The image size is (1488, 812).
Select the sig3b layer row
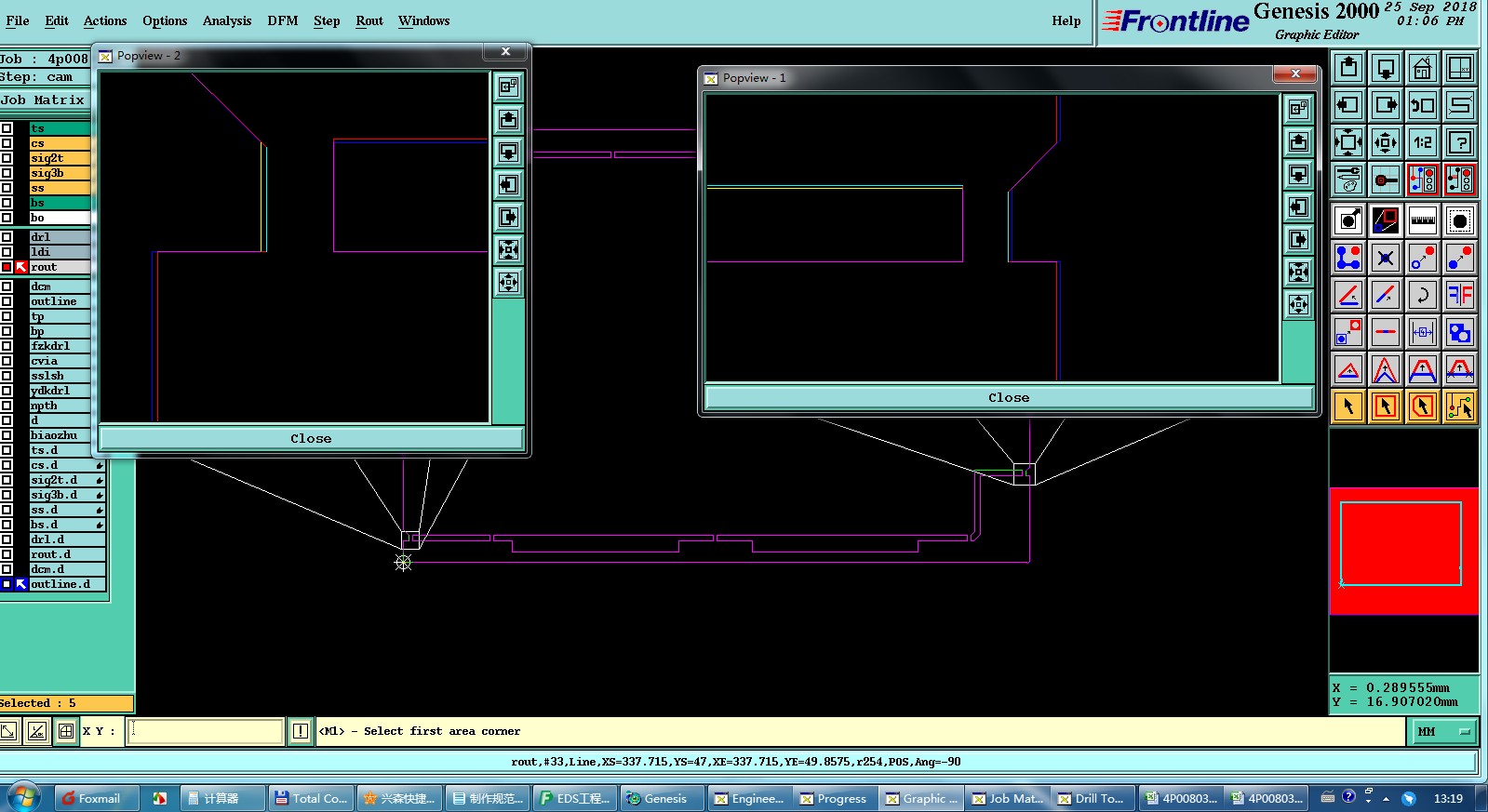coord(60,173)
